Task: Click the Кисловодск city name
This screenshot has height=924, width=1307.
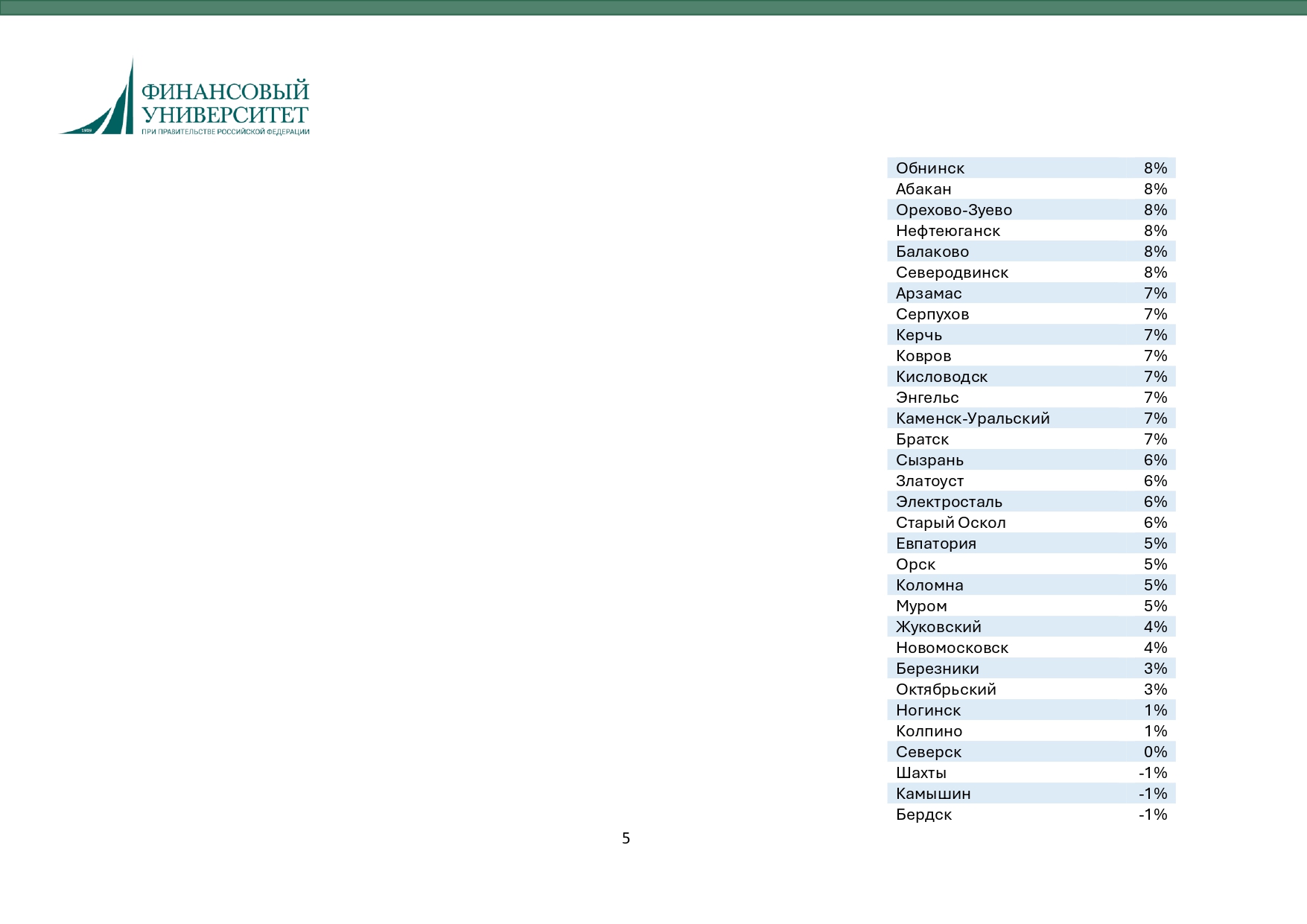Action: pyautogui.click(x=941, y=377)
